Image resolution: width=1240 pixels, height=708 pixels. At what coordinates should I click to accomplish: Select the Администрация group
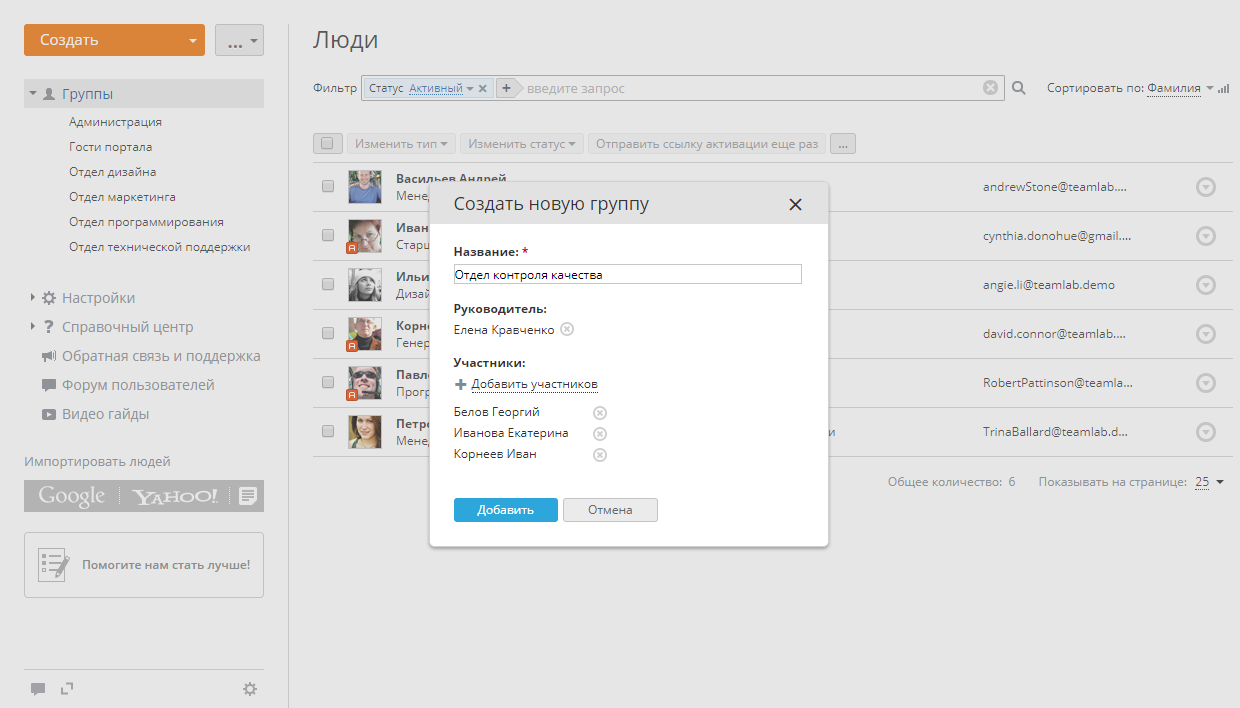[115, 122]
